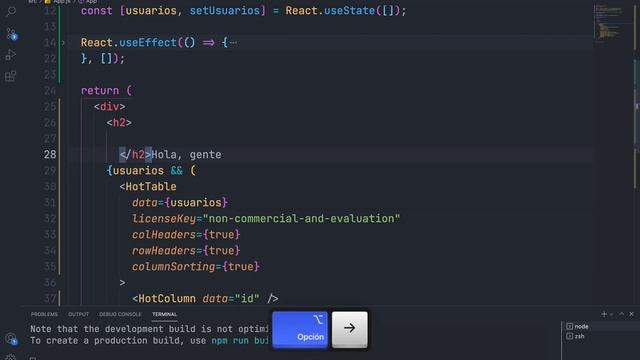Click the opening <div> tag on line 25

click(109, 107)
